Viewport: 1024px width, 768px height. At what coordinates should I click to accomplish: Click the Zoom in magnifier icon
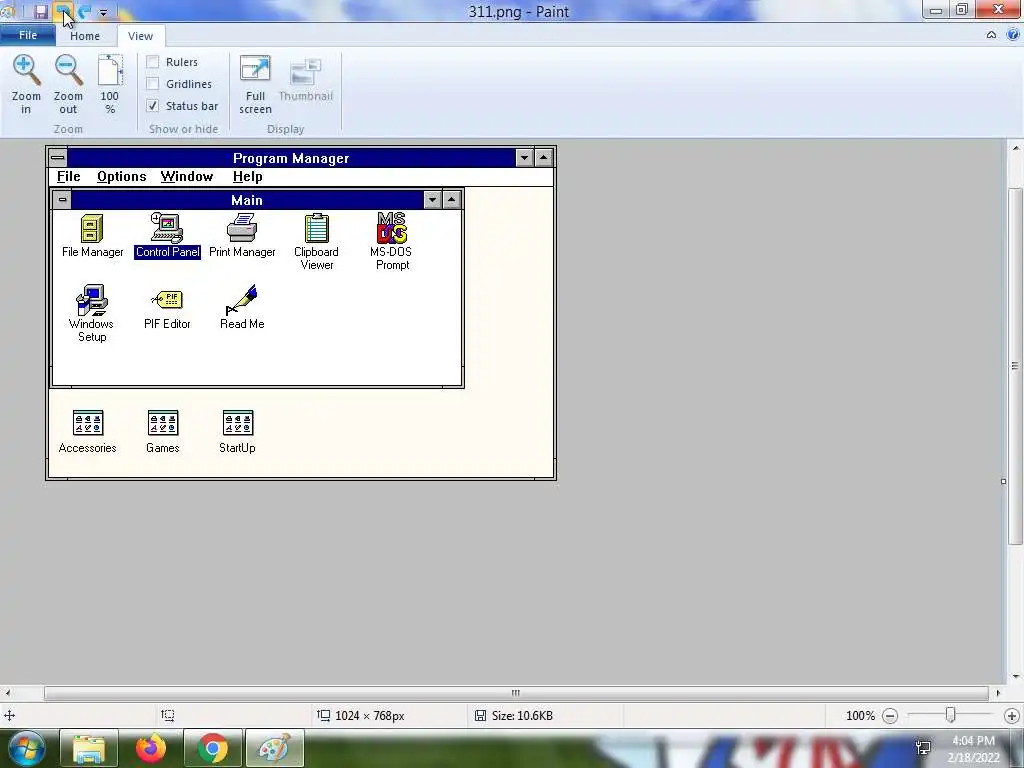[x=26, y=71]
